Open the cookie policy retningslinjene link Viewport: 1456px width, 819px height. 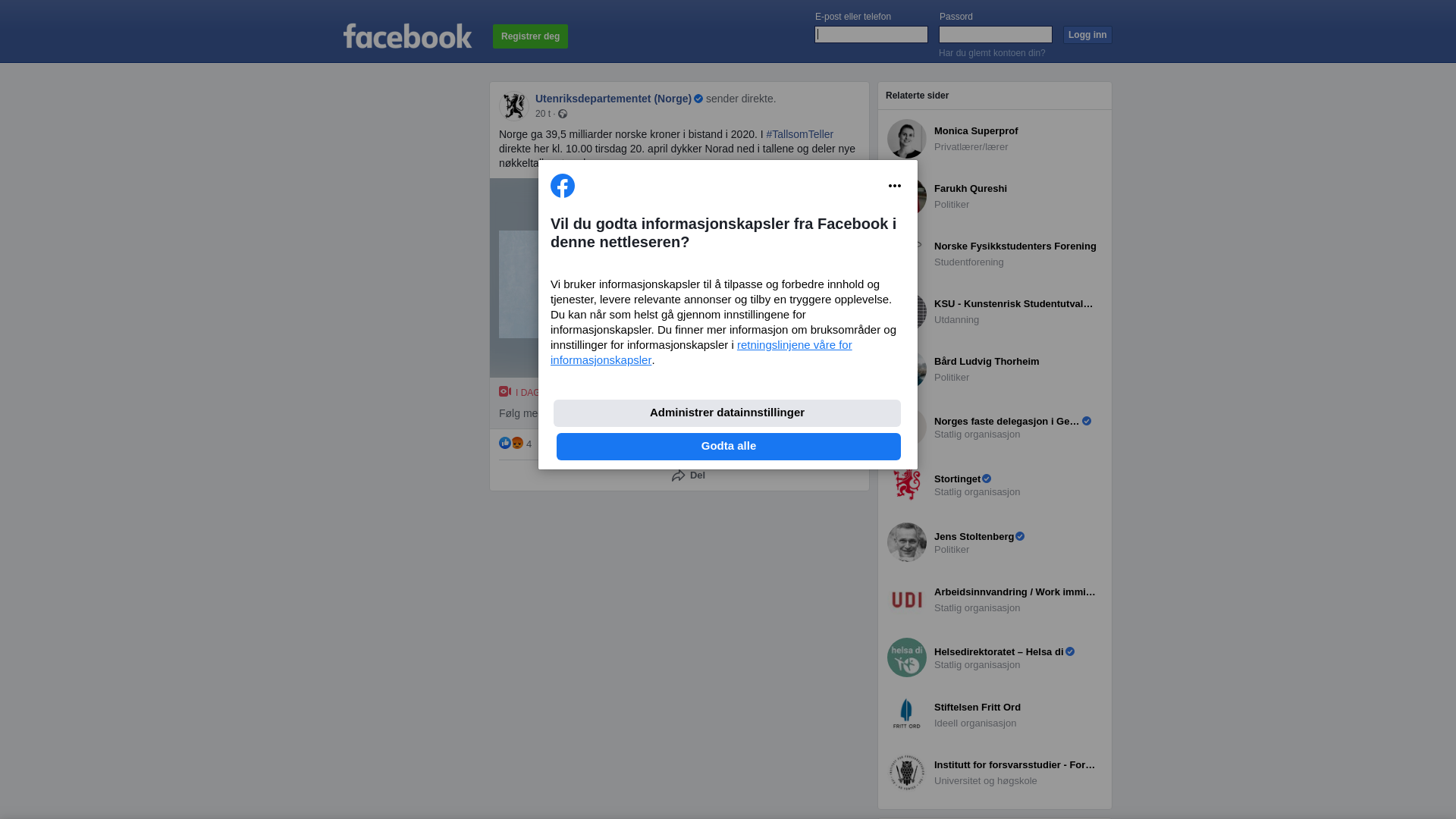(701, 353)
